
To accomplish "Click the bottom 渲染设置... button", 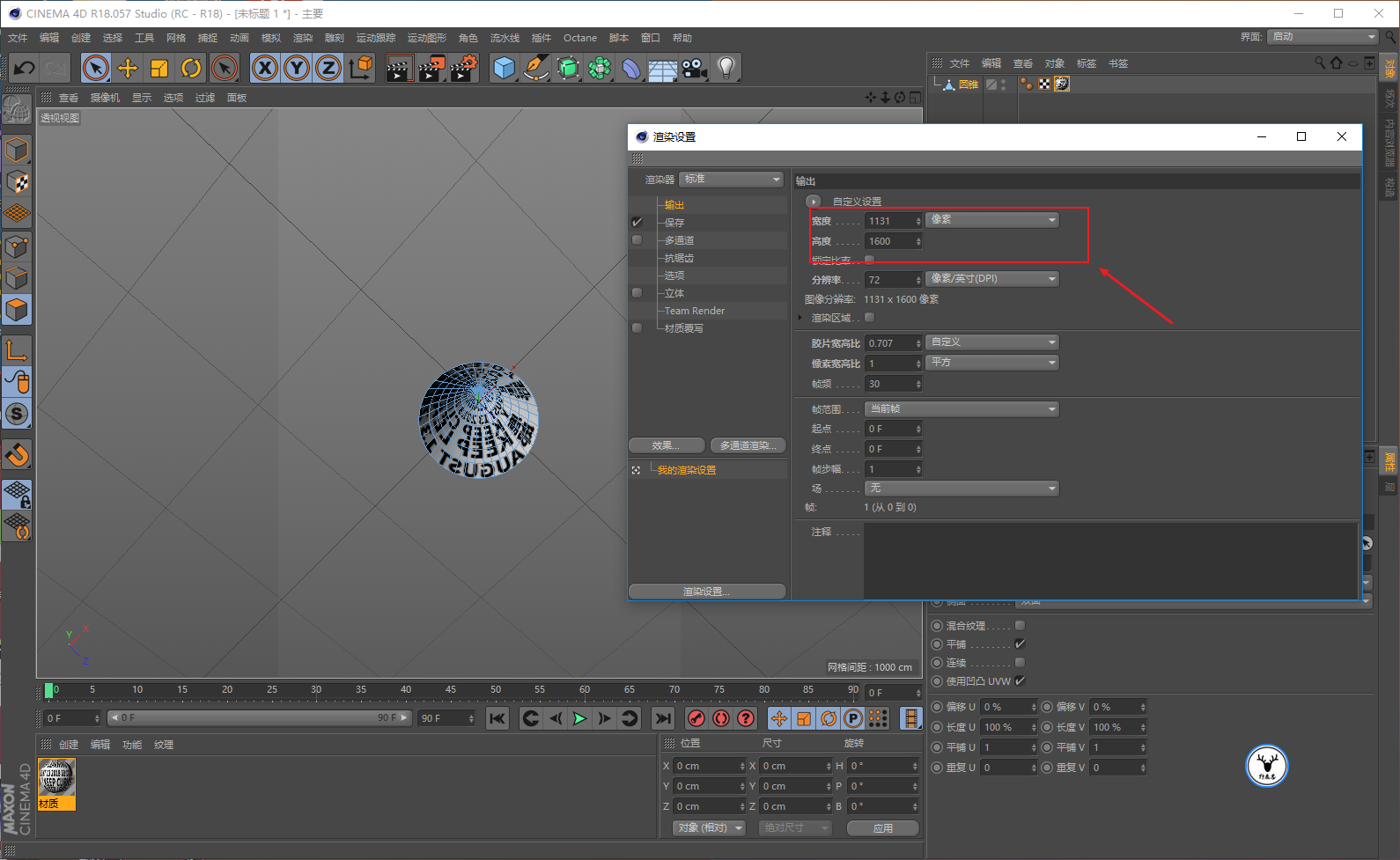I will [x=707, y=592].
